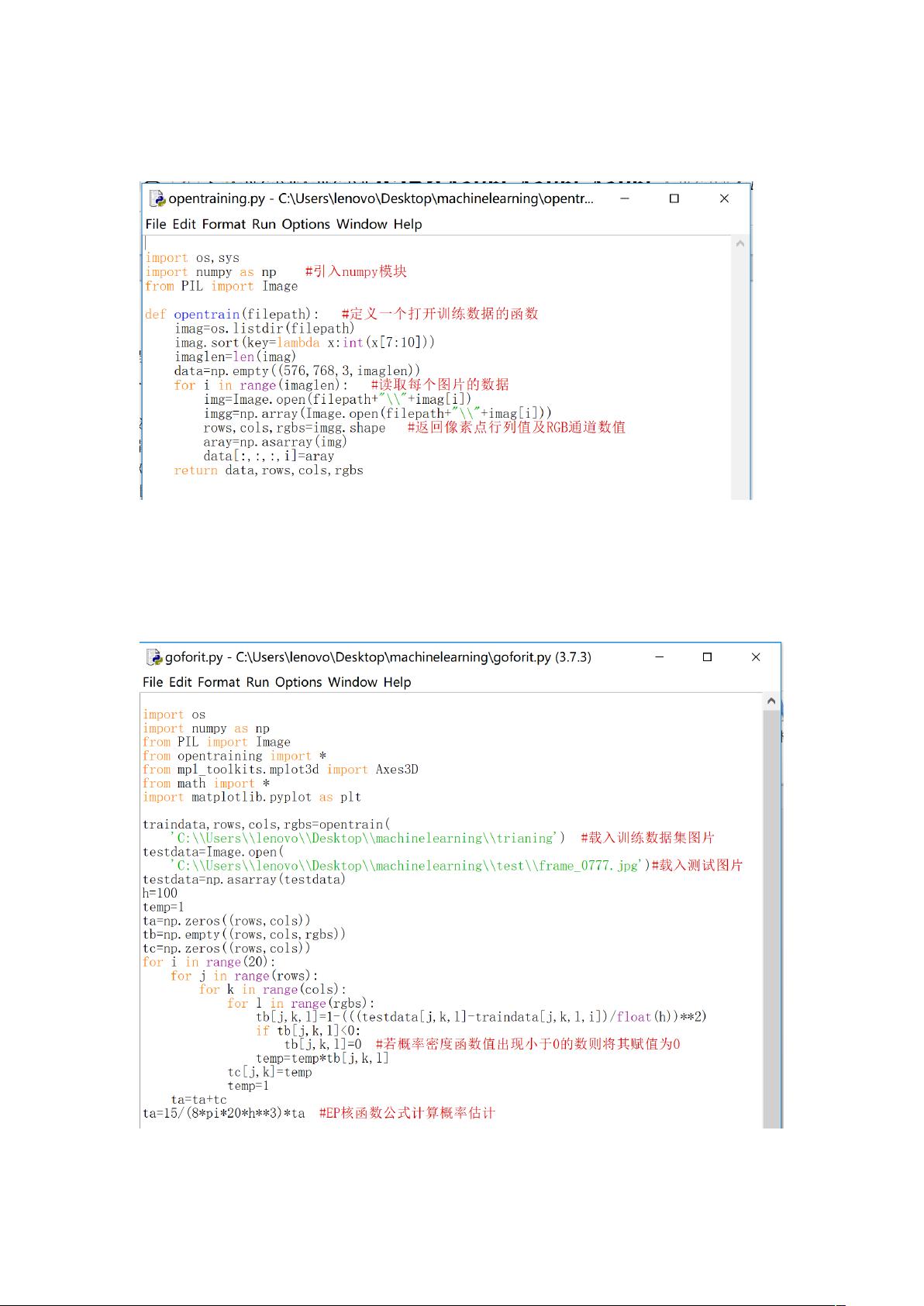Click 'for k in range(cols):' line
This screenshot has height=1306, width=924.
pyautogui.click(x=273, y=989)
